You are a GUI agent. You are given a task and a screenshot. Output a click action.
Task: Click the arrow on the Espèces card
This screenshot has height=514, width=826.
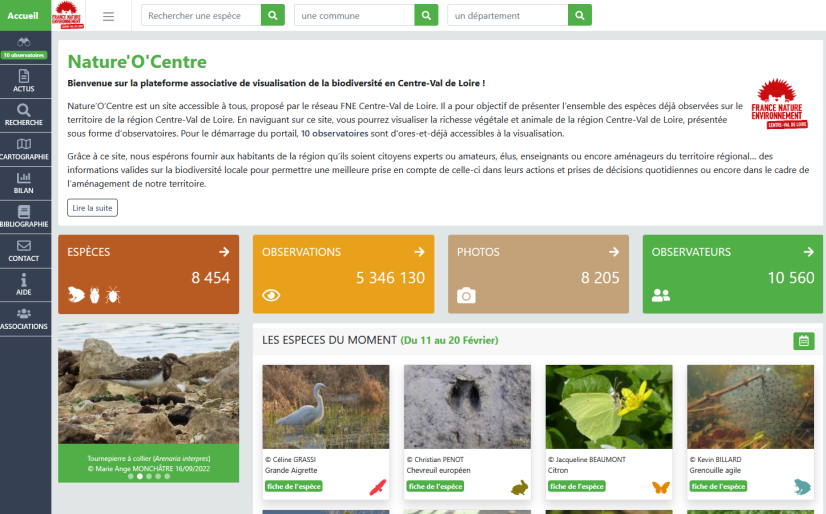[224, 252]
